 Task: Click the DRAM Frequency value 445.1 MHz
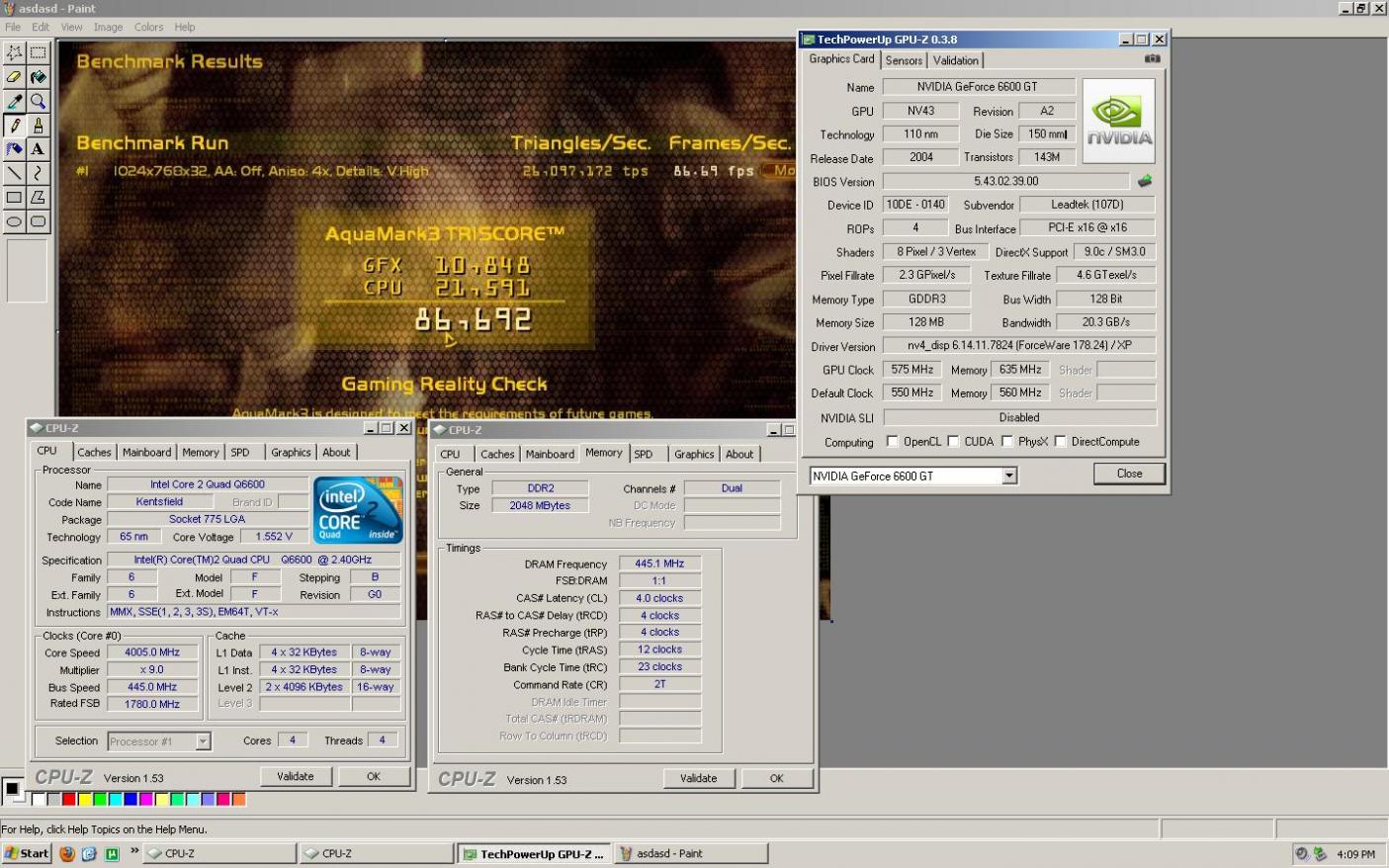click(659, 564)
